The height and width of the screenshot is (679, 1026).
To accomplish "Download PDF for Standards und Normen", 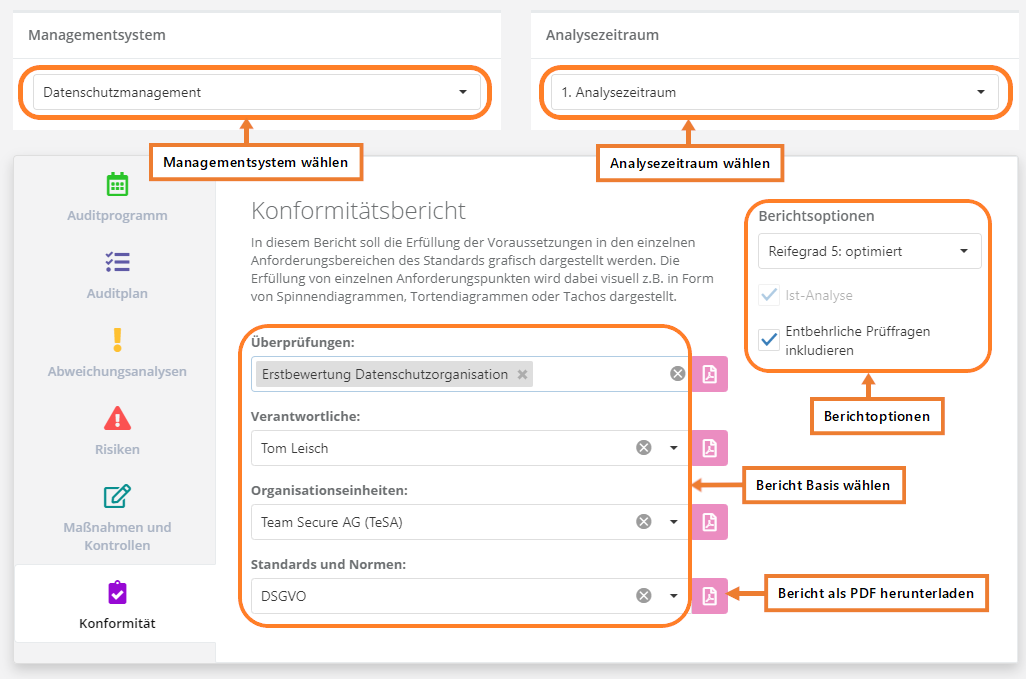I will [709, 596].
